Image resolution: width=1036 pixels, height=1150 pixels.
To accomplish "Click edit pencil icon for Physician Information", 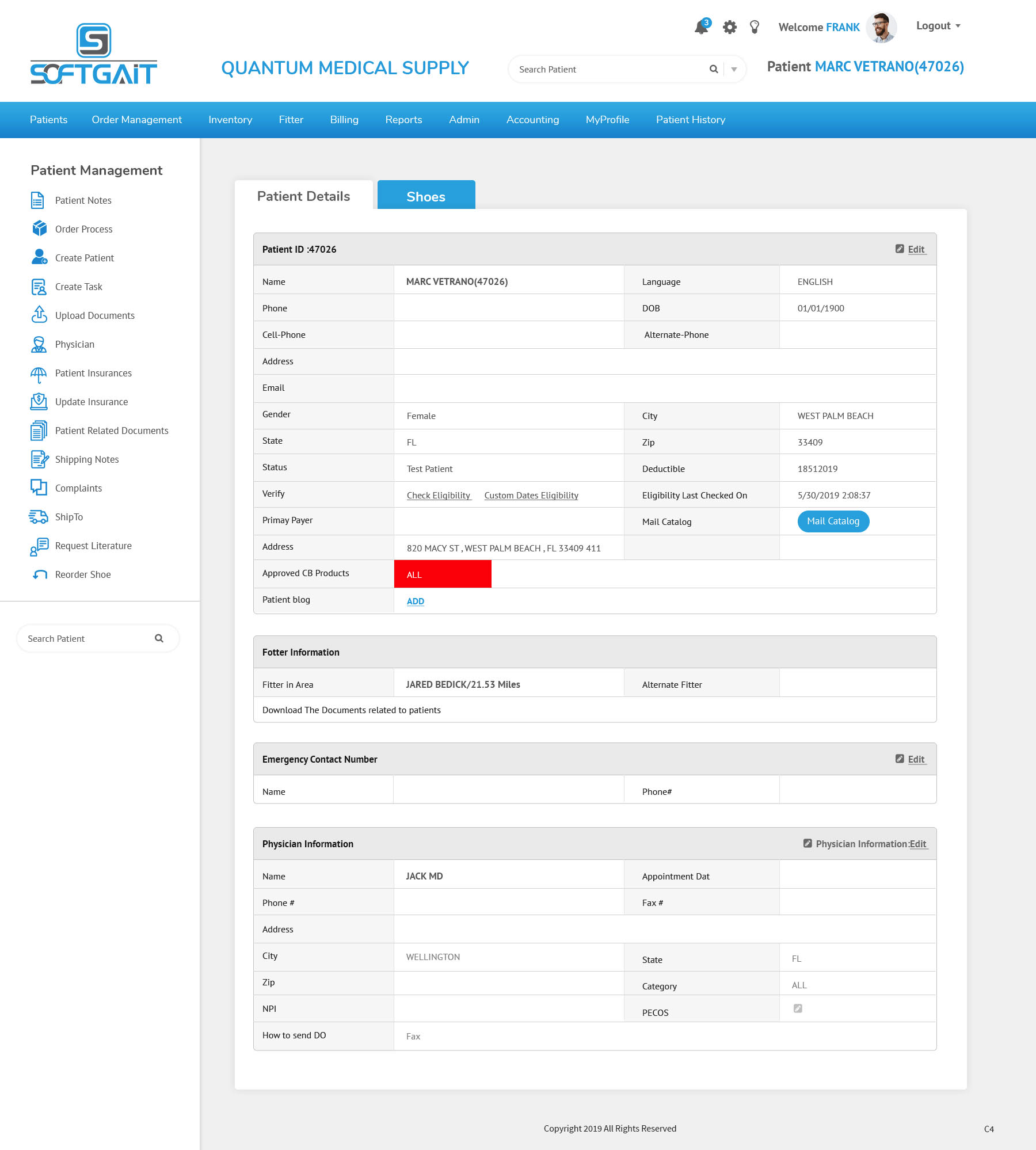I will (808, 843).
